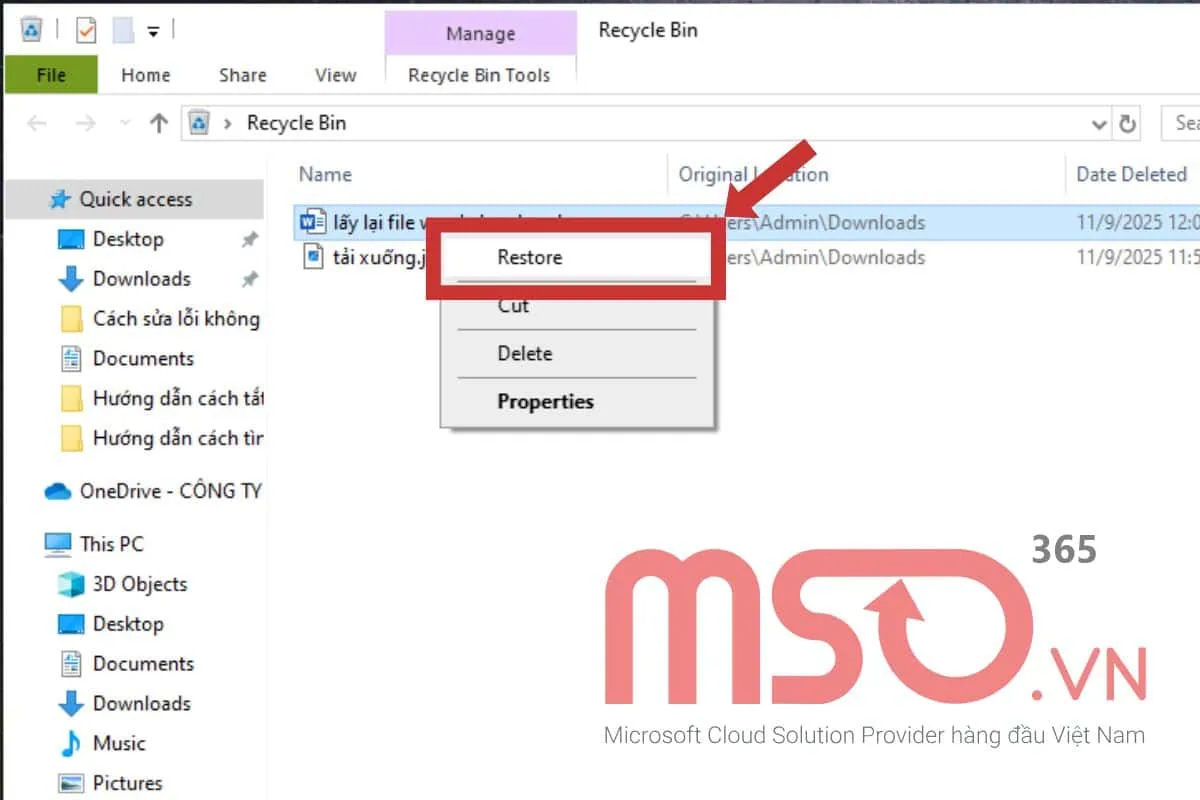
Task: Open Customize Quick Access Toolbar dropdown arrow
Action: point(153,32)
